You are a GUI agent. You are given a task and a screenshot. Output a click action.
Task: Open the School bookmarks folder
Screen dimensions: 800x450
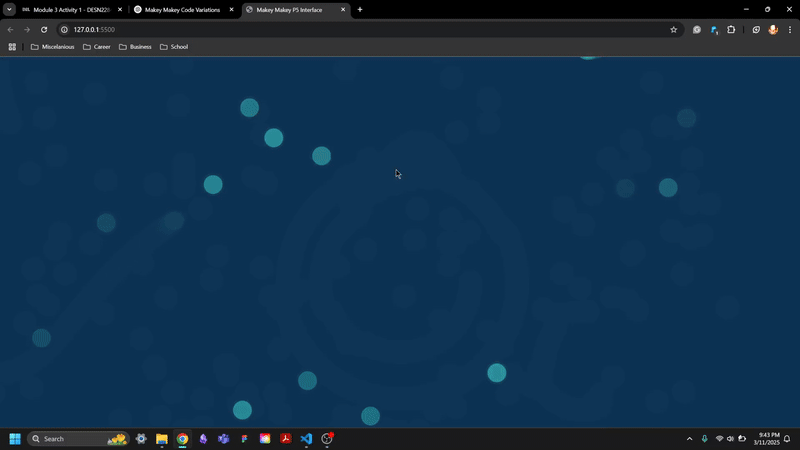click(174, 46)
